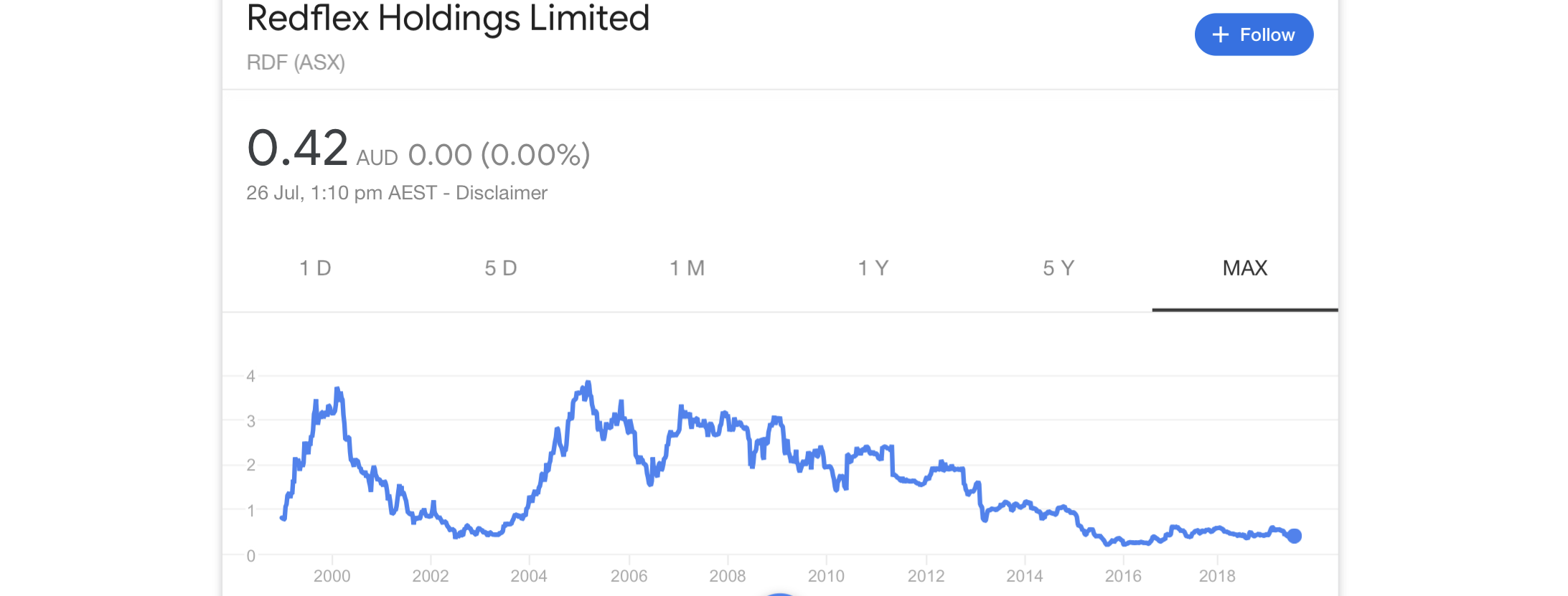Screen dimensions: 1568x596
Task: Switch to the 5 Y chart tab
Action: pos(1059,268)
